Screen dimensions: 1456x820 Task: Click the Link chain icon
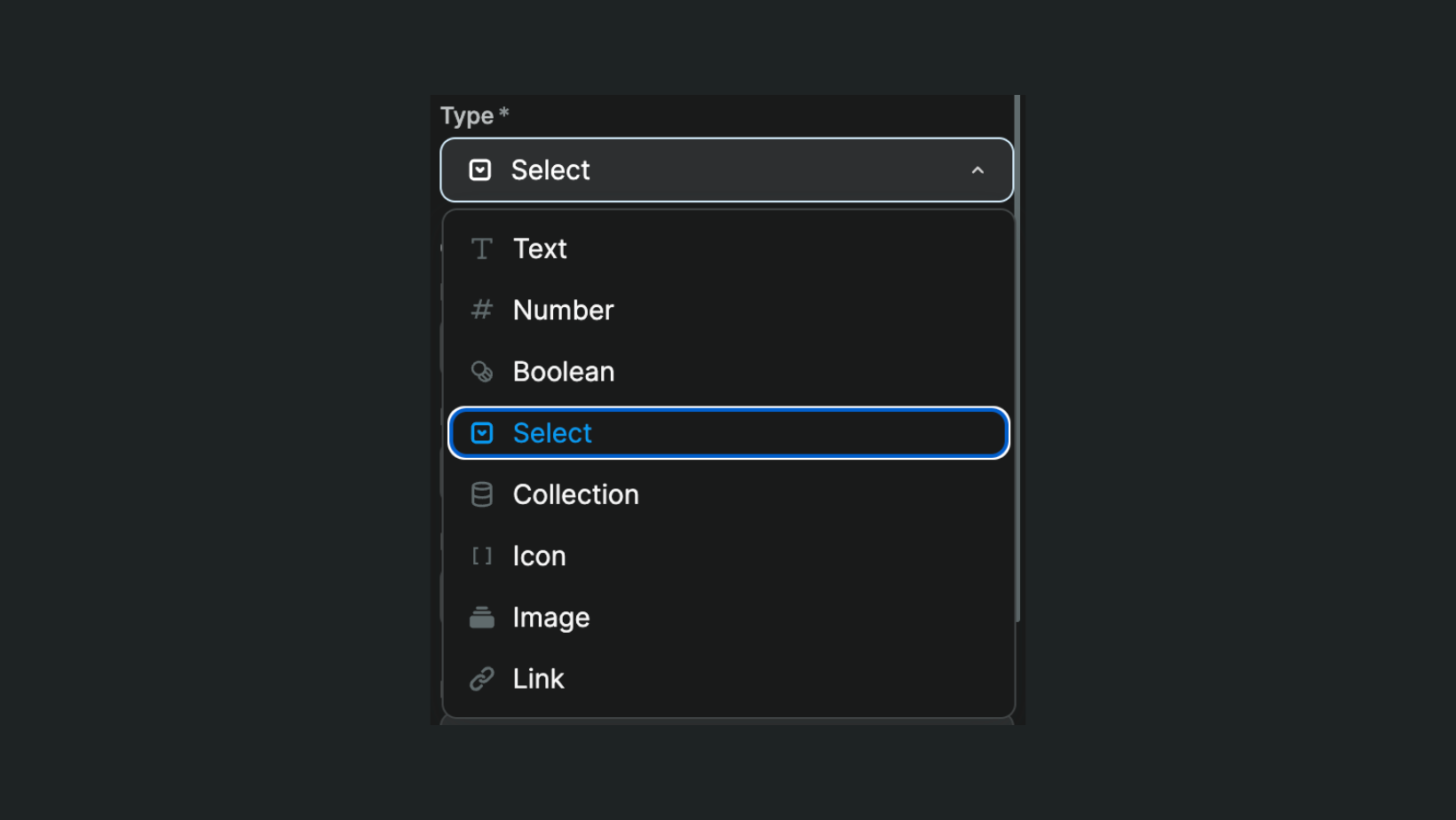click(481, 678)
